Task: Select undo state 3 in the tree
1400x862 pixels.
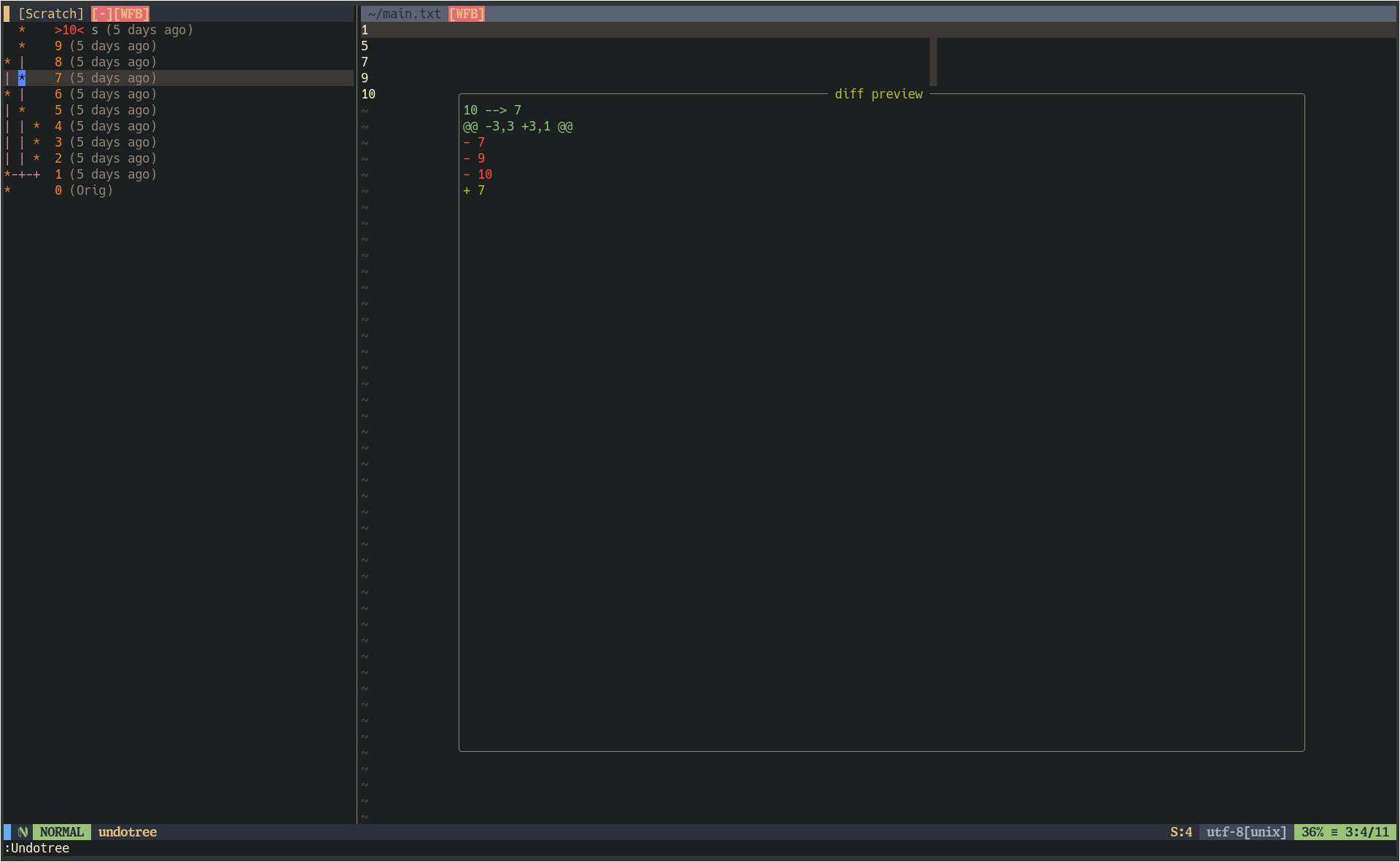Action: point(58,142)
